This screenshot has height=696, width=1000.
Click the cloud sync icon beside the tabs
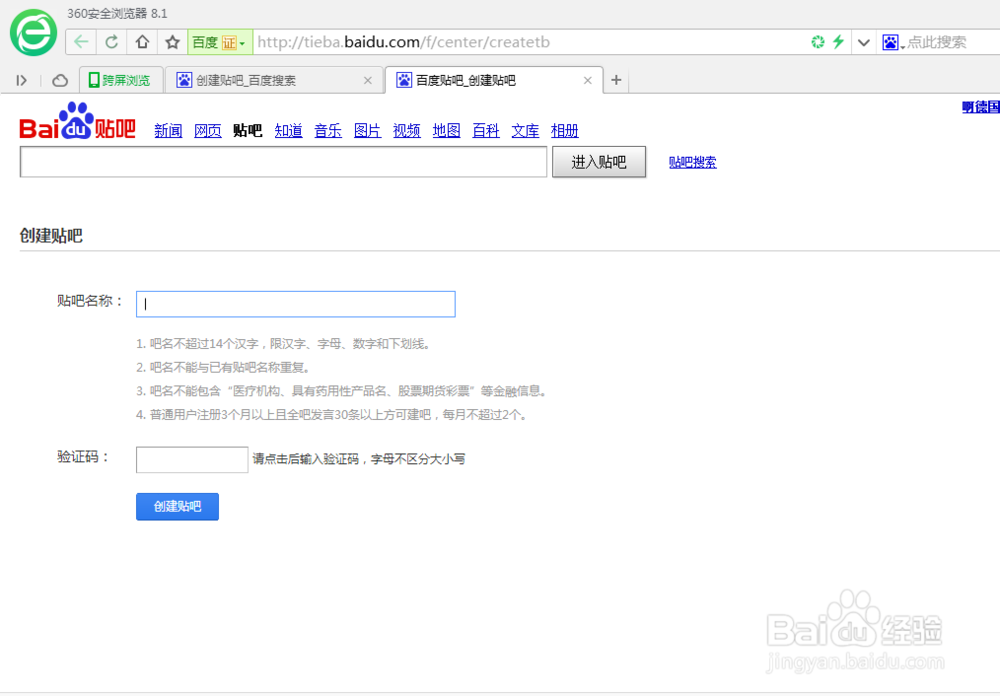coord(58,80)
